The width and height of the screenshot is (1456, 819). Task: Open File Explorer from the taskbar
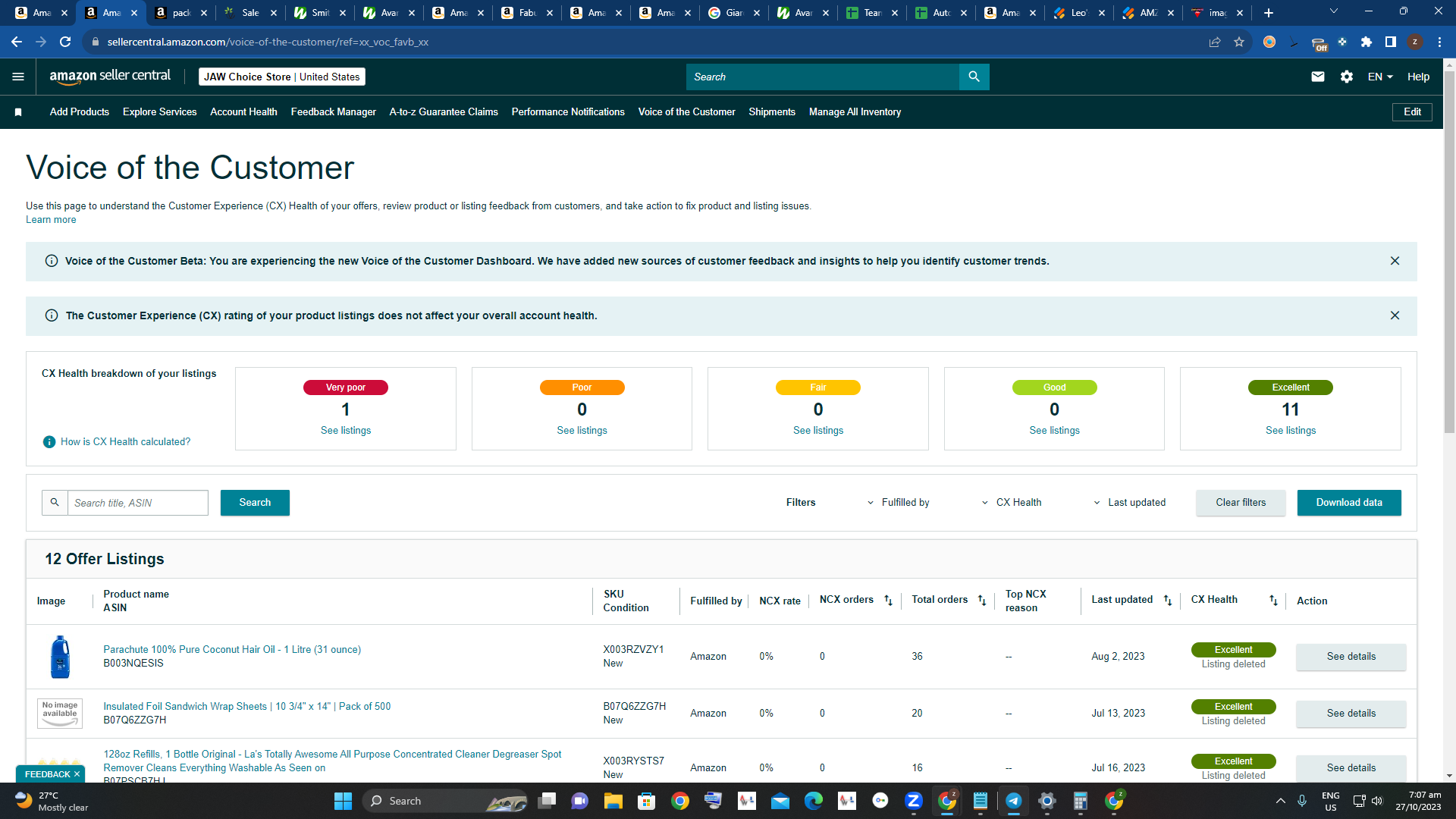pyautogui.click(x=613, y=801)
